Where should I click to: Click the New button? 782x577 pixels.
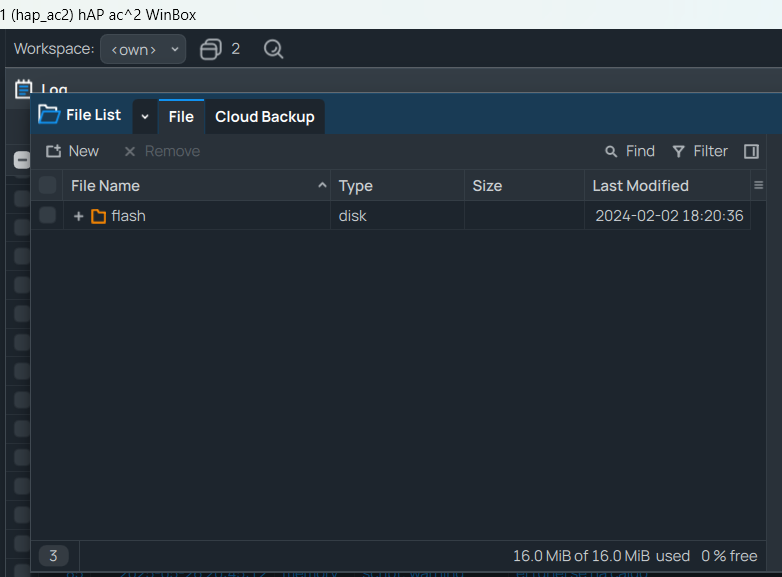72,151
